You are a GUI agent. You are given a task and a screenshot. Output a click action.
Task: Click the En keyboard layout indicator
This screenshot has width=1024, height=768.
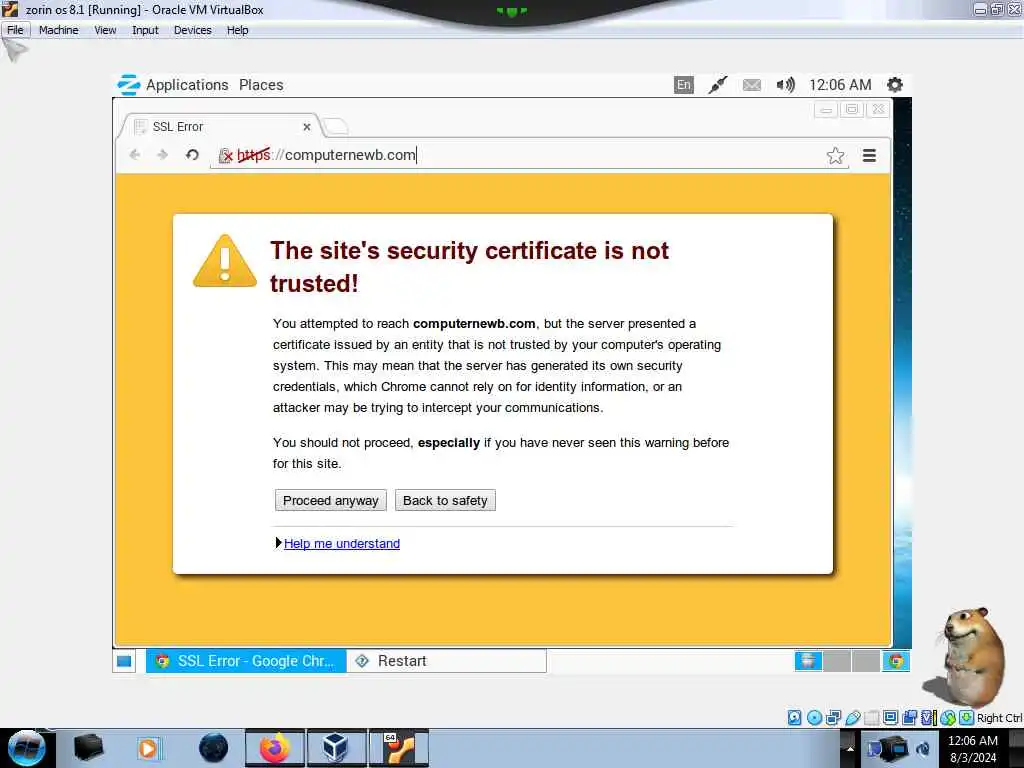pyautogui.click(x=684, y=85)
